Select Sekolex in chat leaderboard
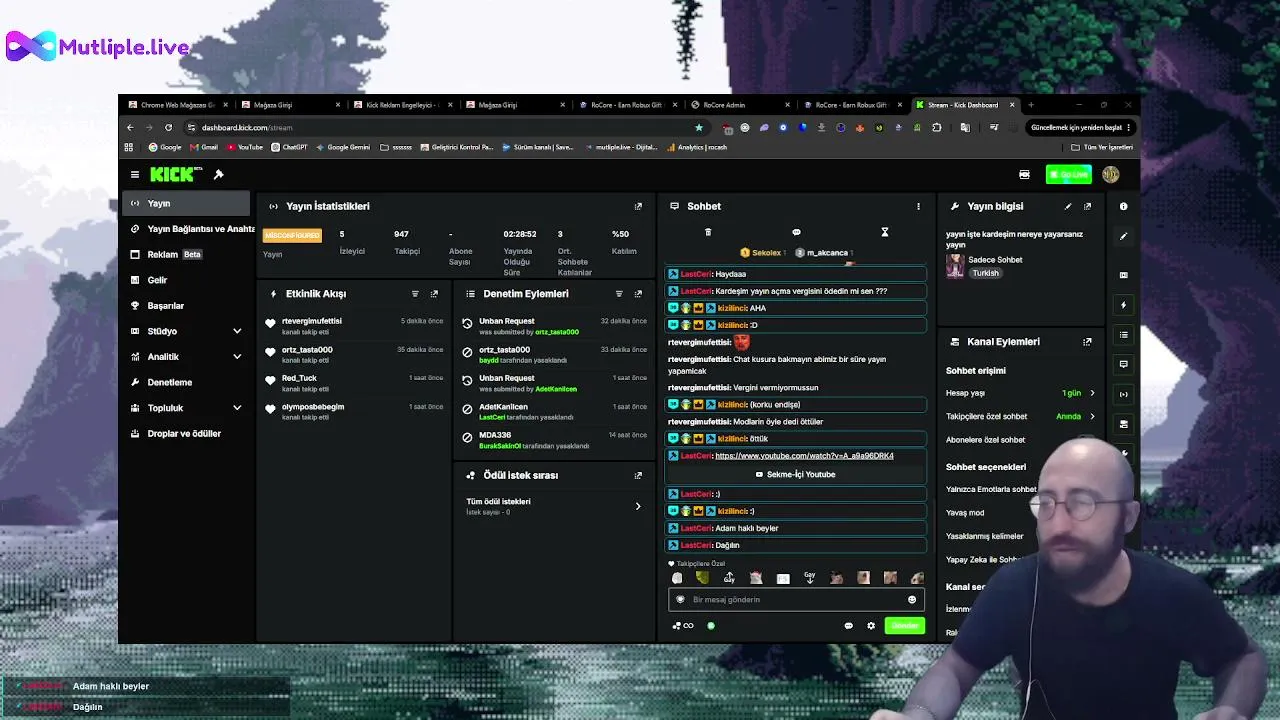 click(x=762, y=253)
